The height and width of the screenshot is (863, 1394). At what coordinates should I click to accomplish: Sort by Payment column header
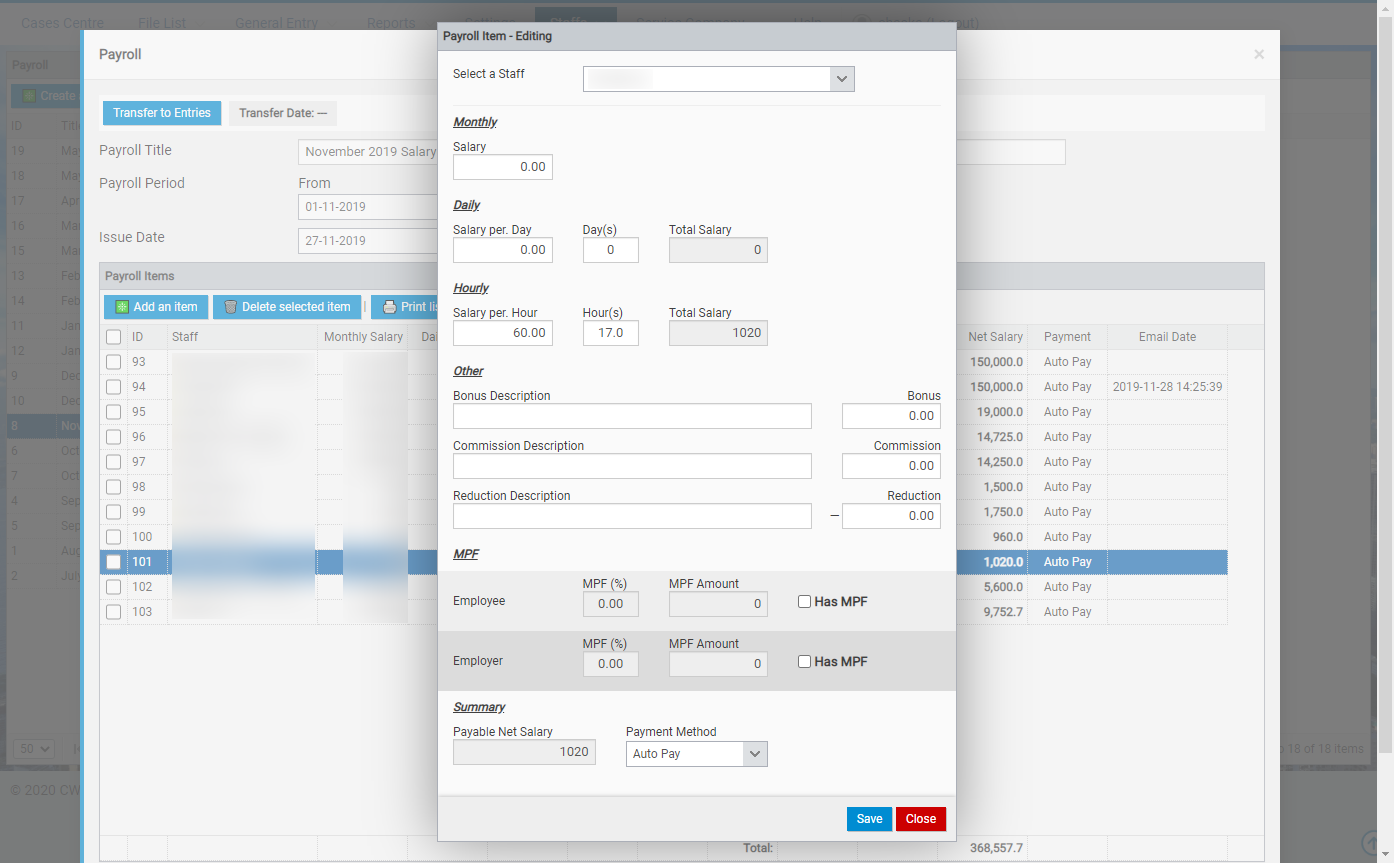coord(1067,337)
